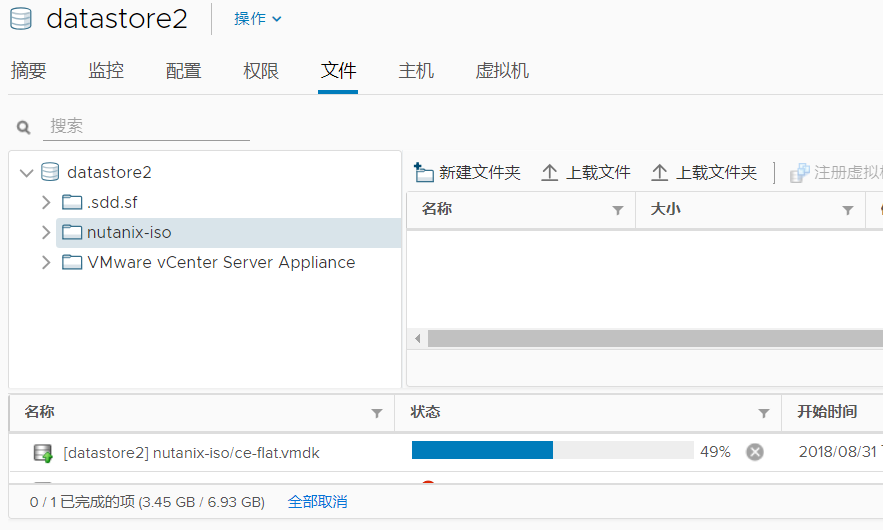This screenshot has height=530, width=883.
Task: Click the 新建文件夹 new folder button
Action: click(467, 172)
